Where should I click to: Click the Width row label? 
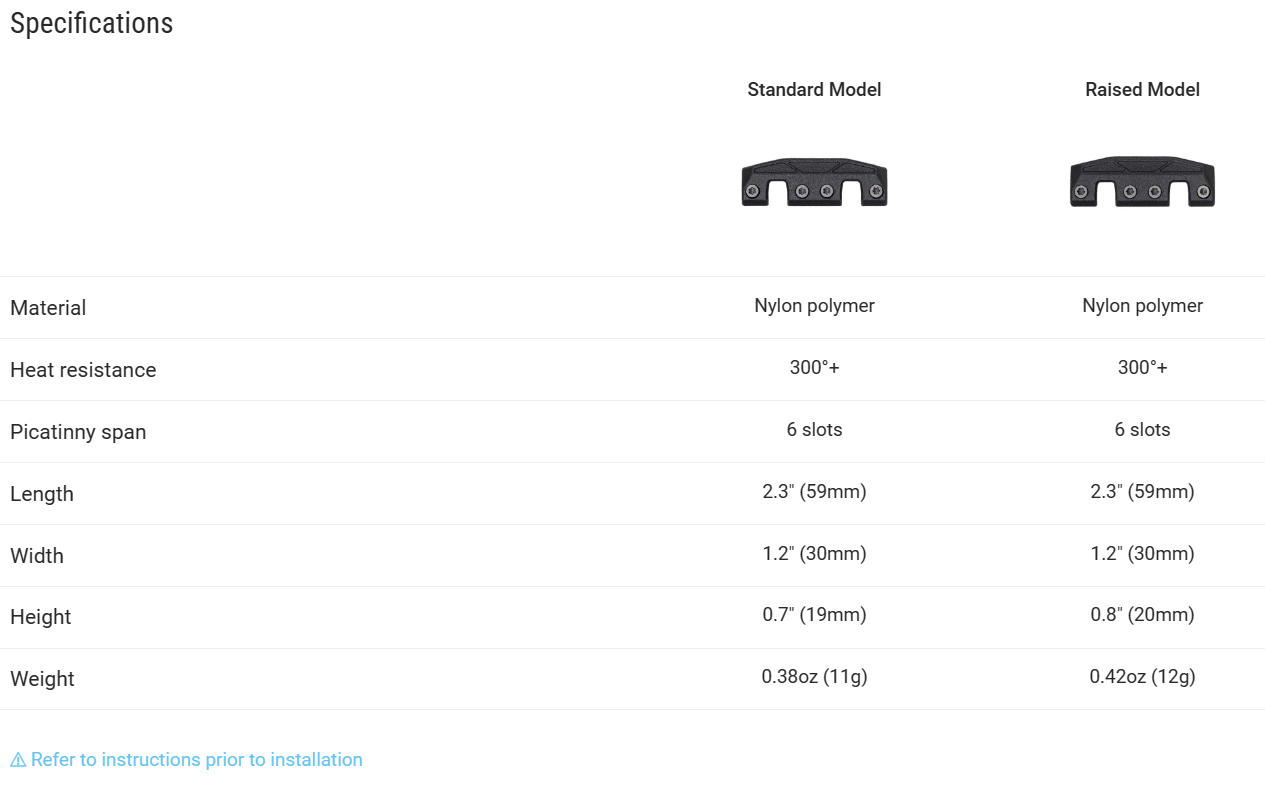tap(37, 556)
